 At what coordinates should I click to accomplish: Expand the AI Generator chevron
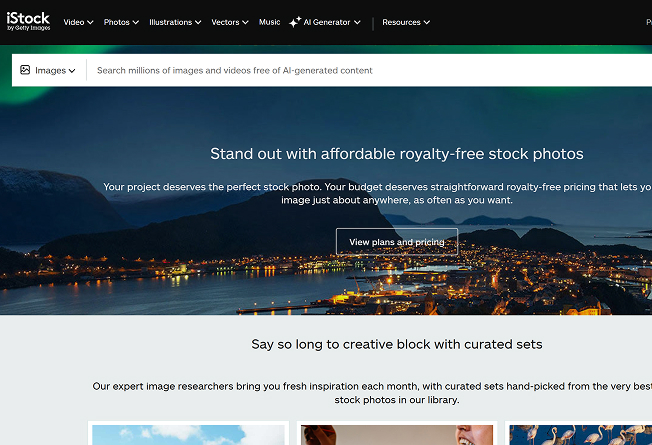tap(357, 22)
